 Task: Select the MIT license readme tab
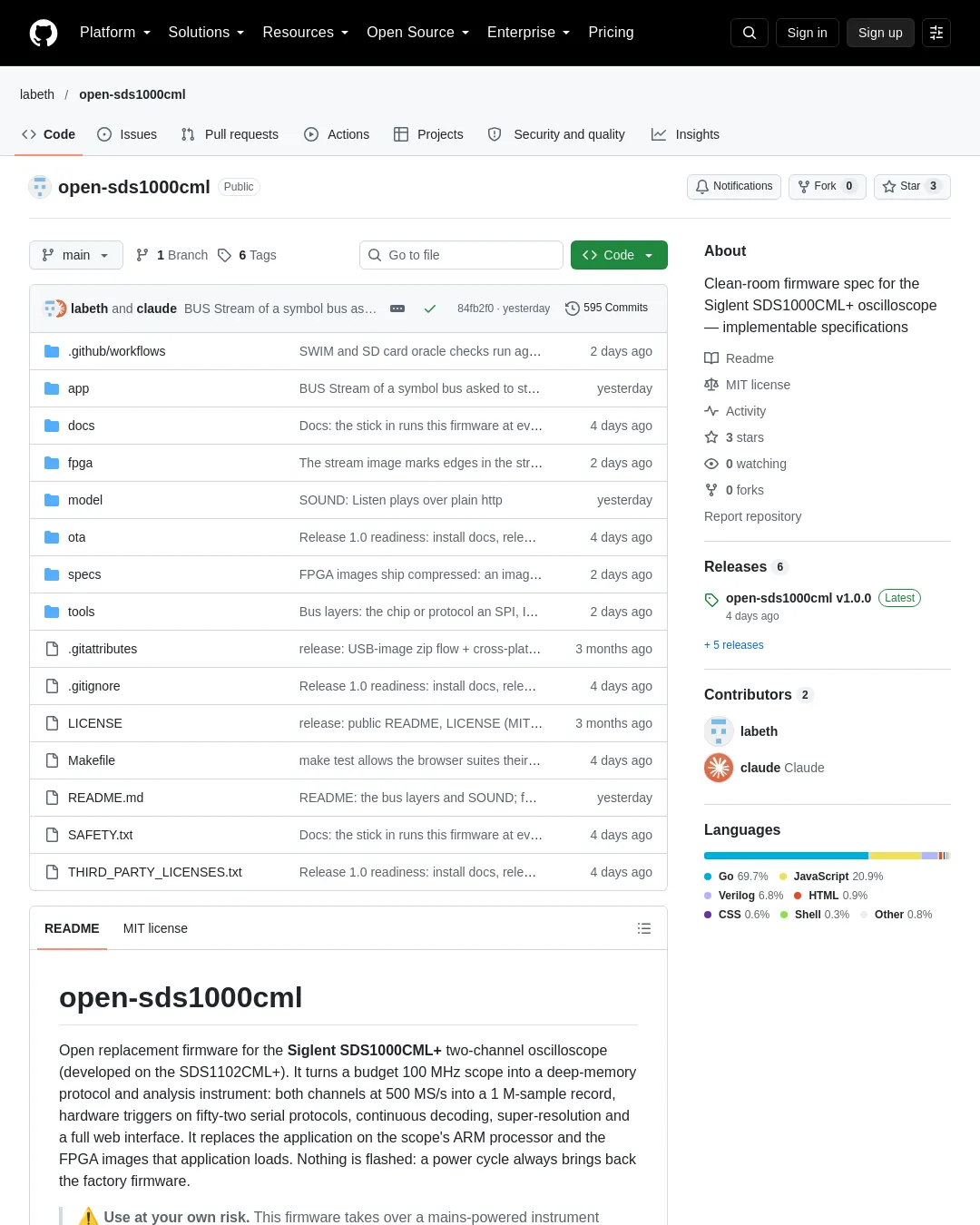tap(155, 928)
